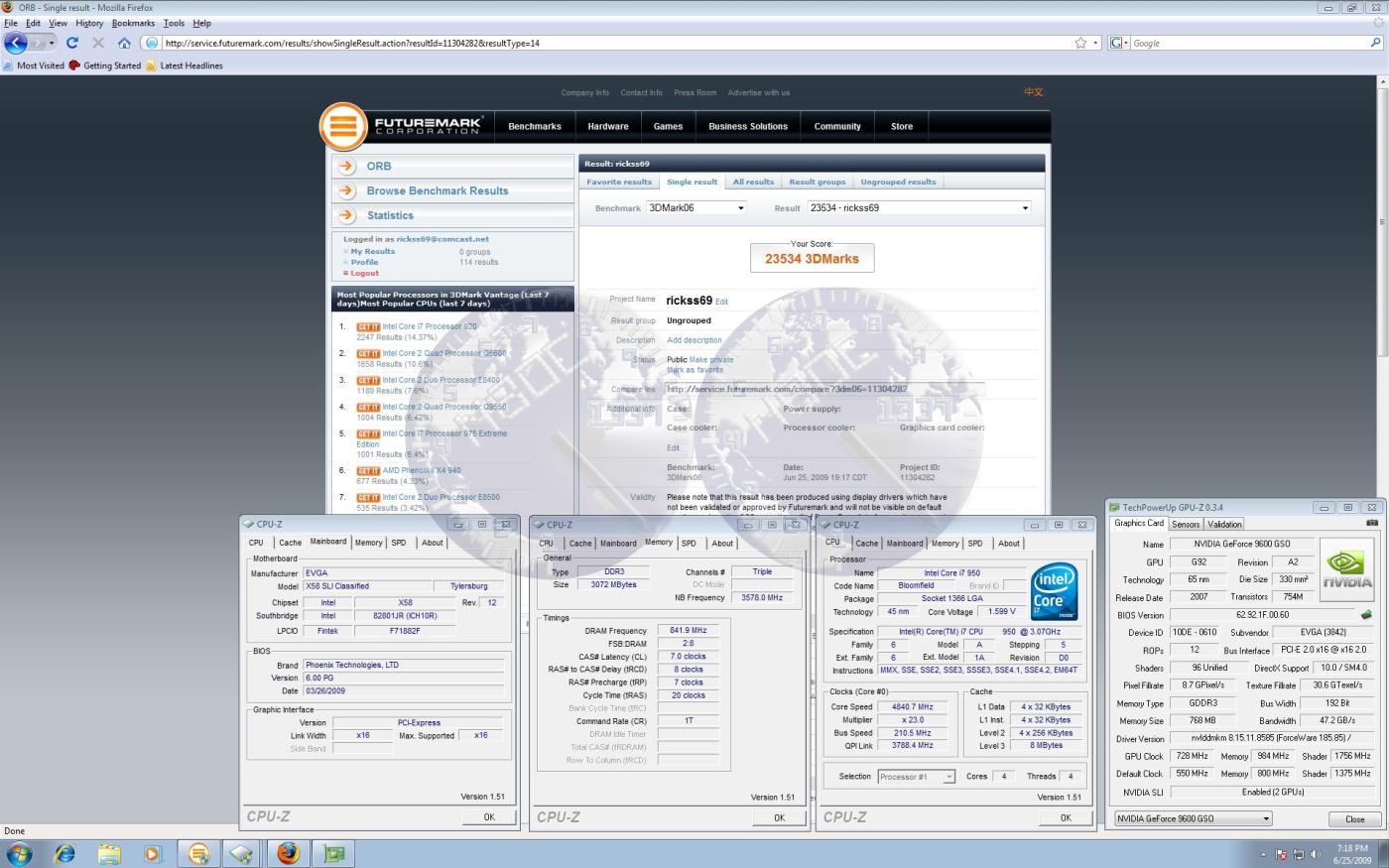The height and width of the screenshot is (868, 1389).
Task: Click the 23534 3DMarks score box
Action: 812,258
